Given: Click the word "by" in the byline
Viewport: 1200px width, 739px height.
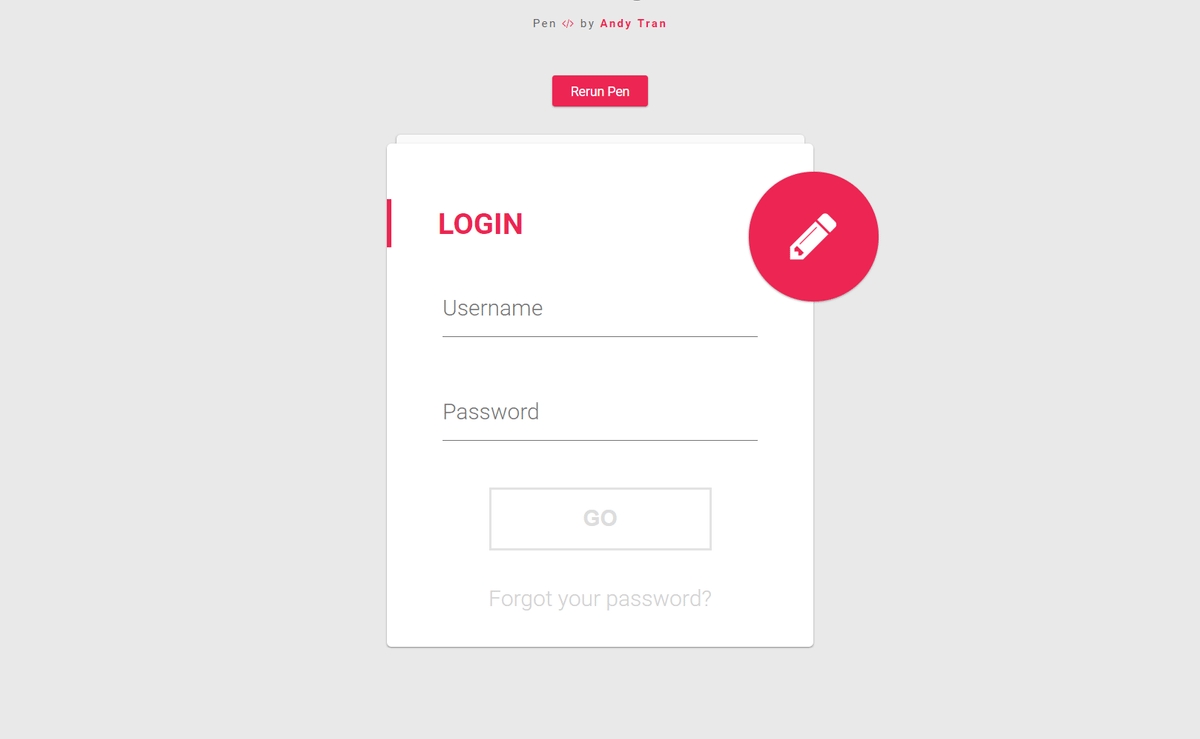Looking at the screenshot, I should point(587,24).
